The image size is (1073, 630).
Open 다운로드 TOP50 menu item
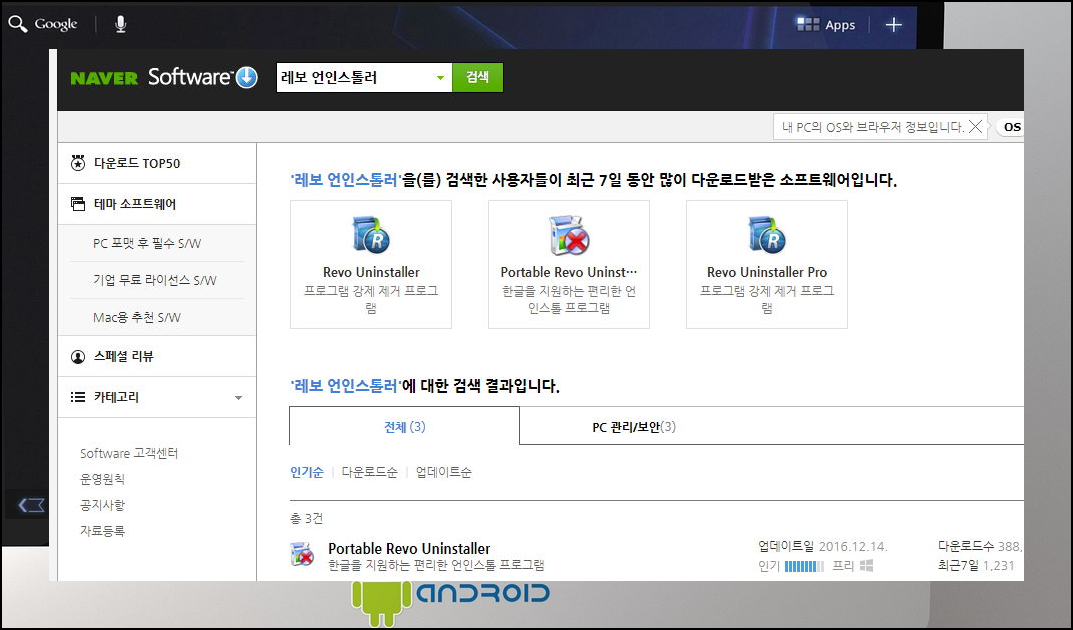157,163
